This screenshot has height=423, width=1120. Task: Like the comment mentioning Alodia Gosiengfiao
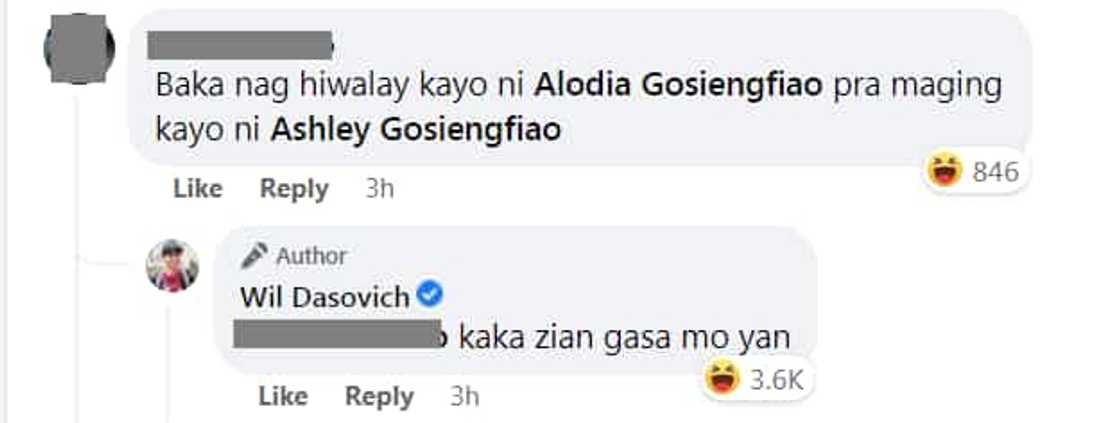pyautogui.click(x=198, y=189)
